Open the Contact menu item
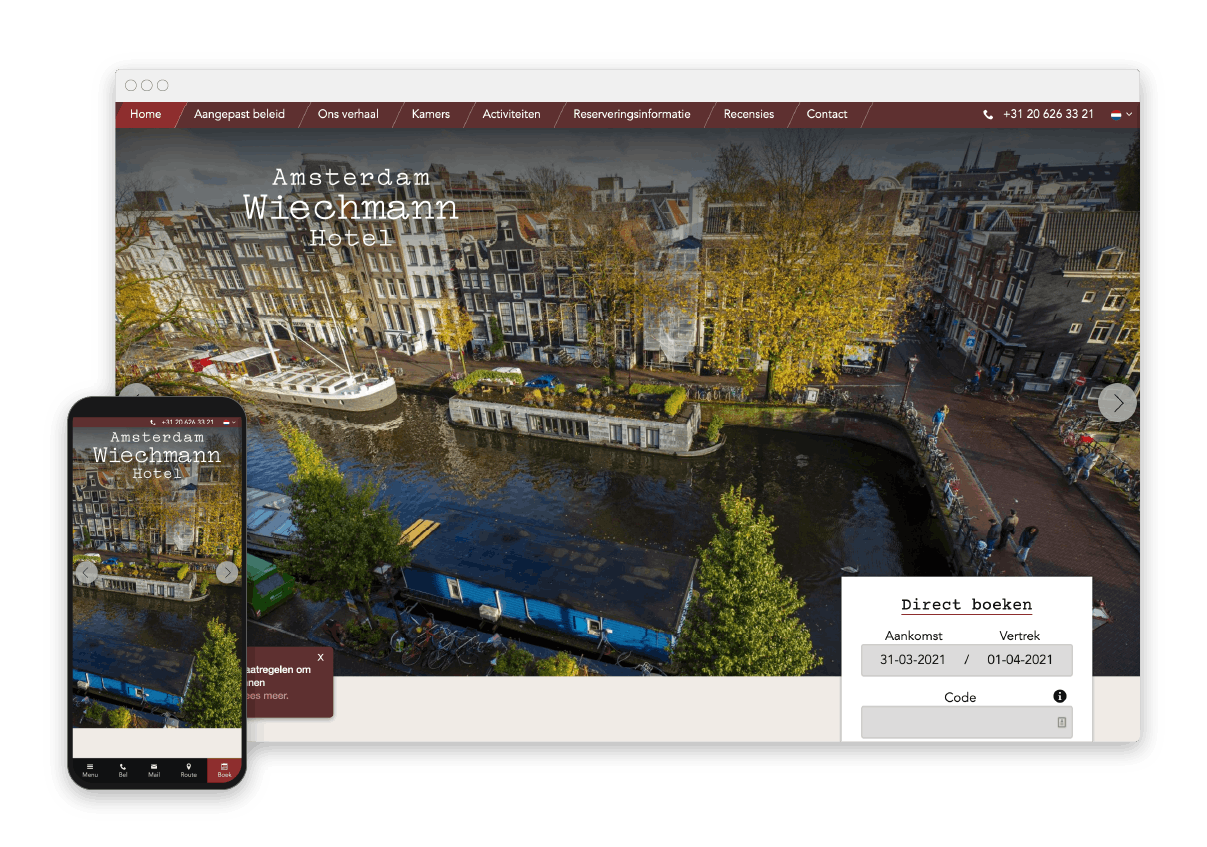This screenshot has width=1207, height=847. coord(827,114)
